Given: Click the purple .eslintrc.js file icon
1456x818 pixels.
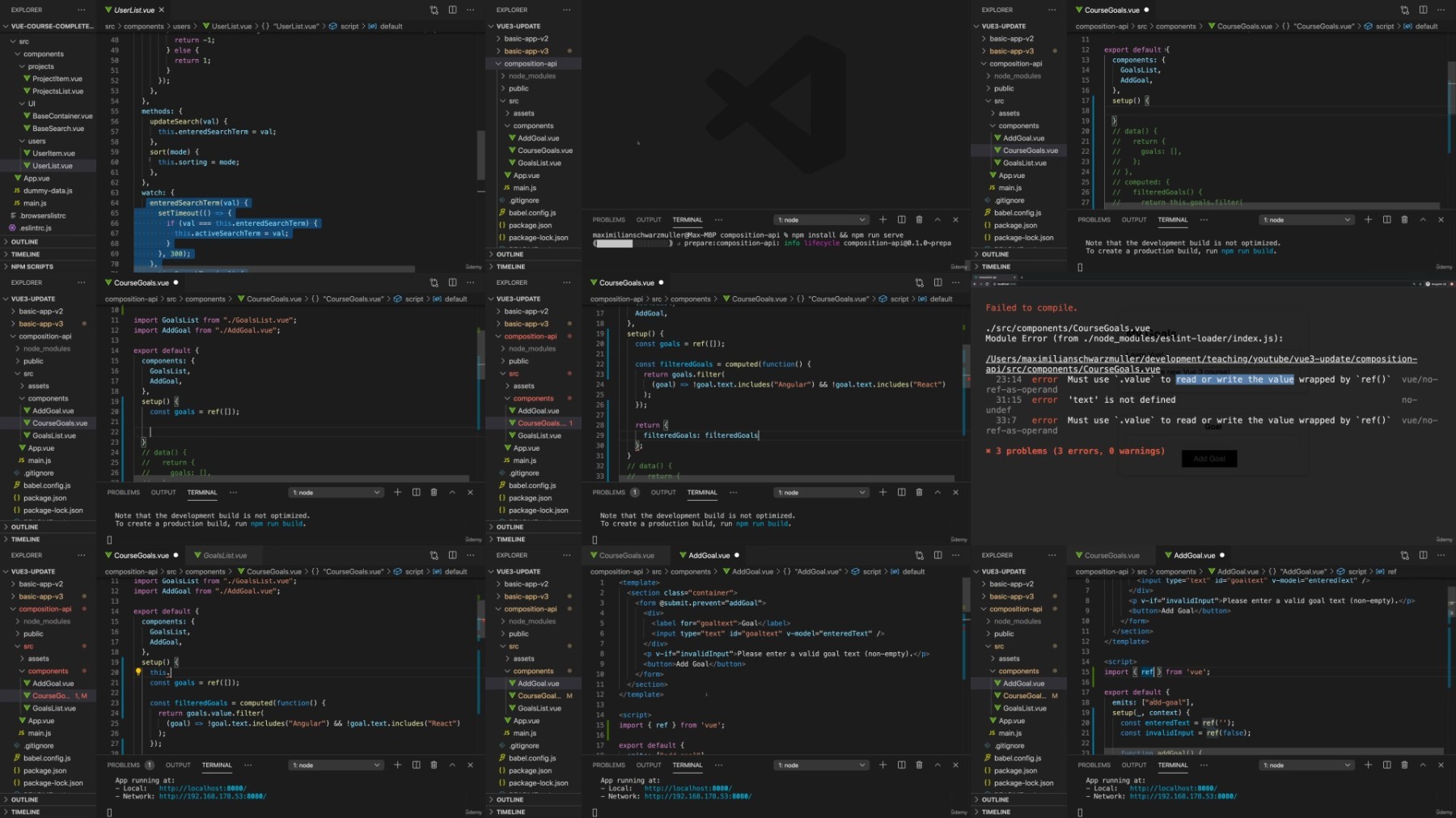Looking at the screenshot, I should point(13,228).
